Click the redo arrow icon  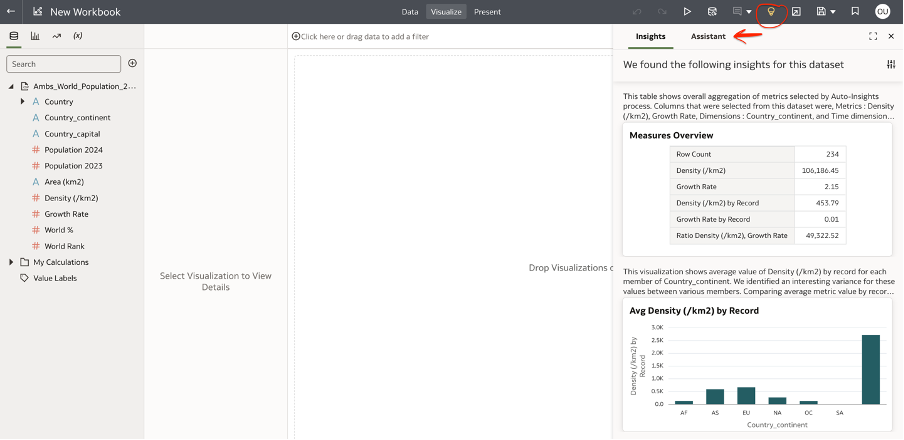pyautogui.click(x=662, y=12)
